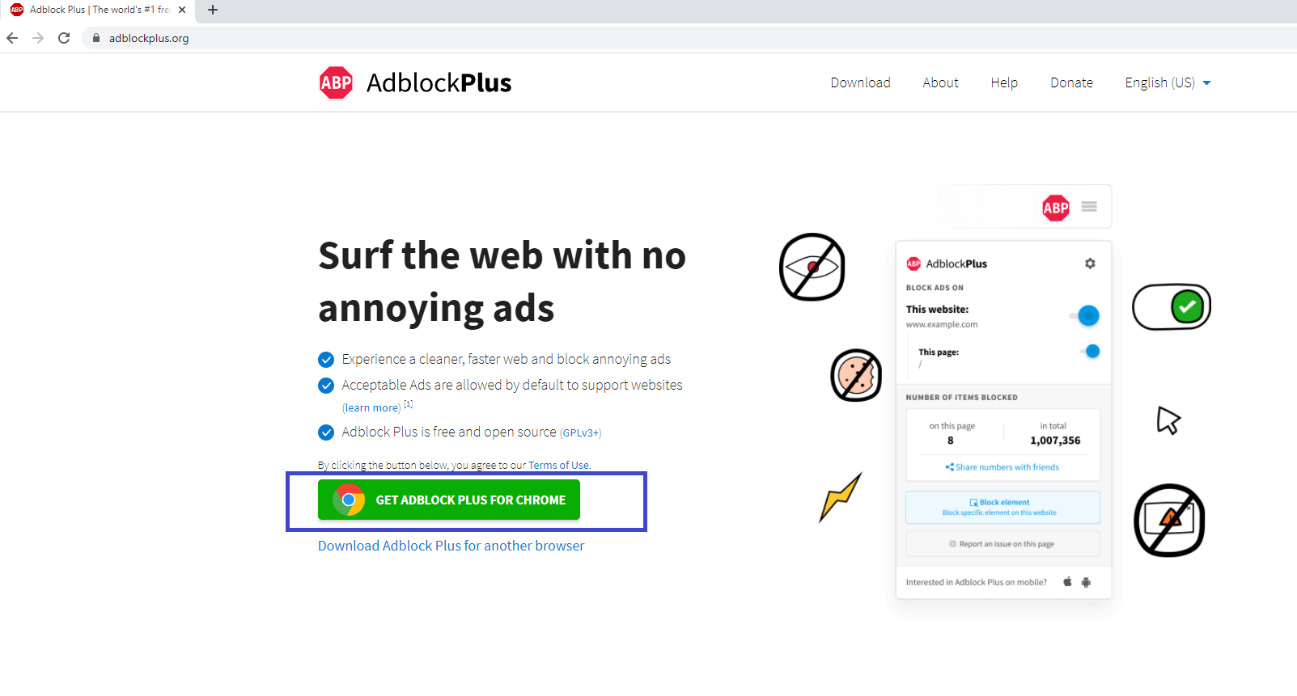The image size is (1297, 696).
Task: Click the crossed-out cookie icon
Action: (856, 375)
